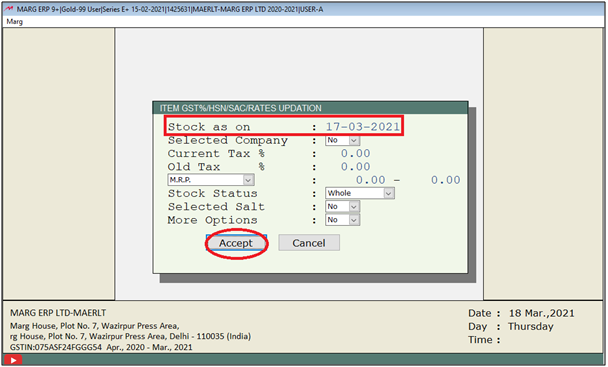Open the Selected Salt dropdown

click(x=342, y=206)
